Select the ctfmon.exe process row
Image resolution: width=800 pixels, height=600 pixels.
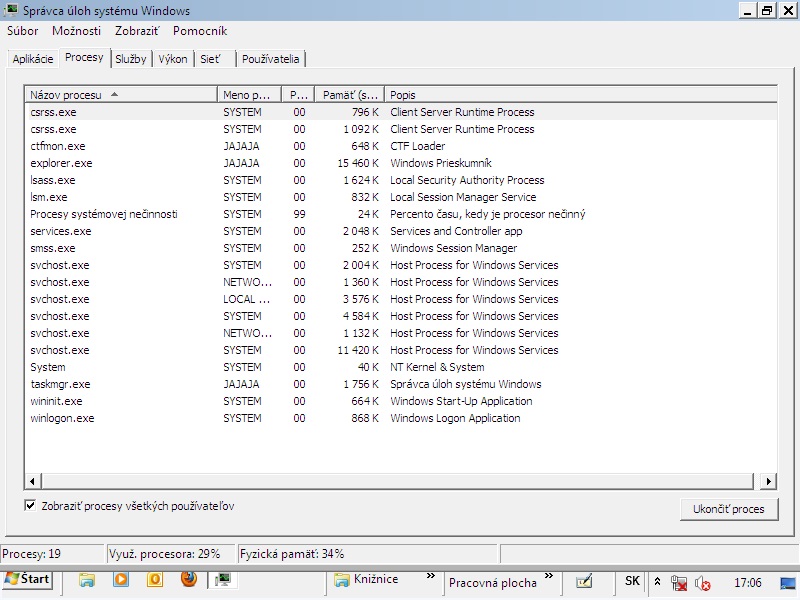(401, 146)
